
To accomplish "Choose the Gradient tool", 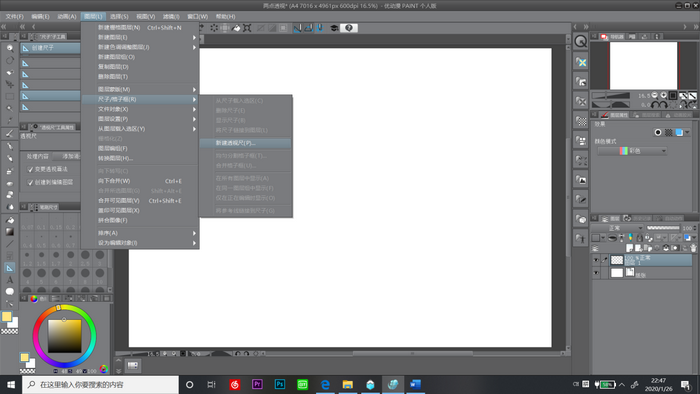I will pos(9,232).
